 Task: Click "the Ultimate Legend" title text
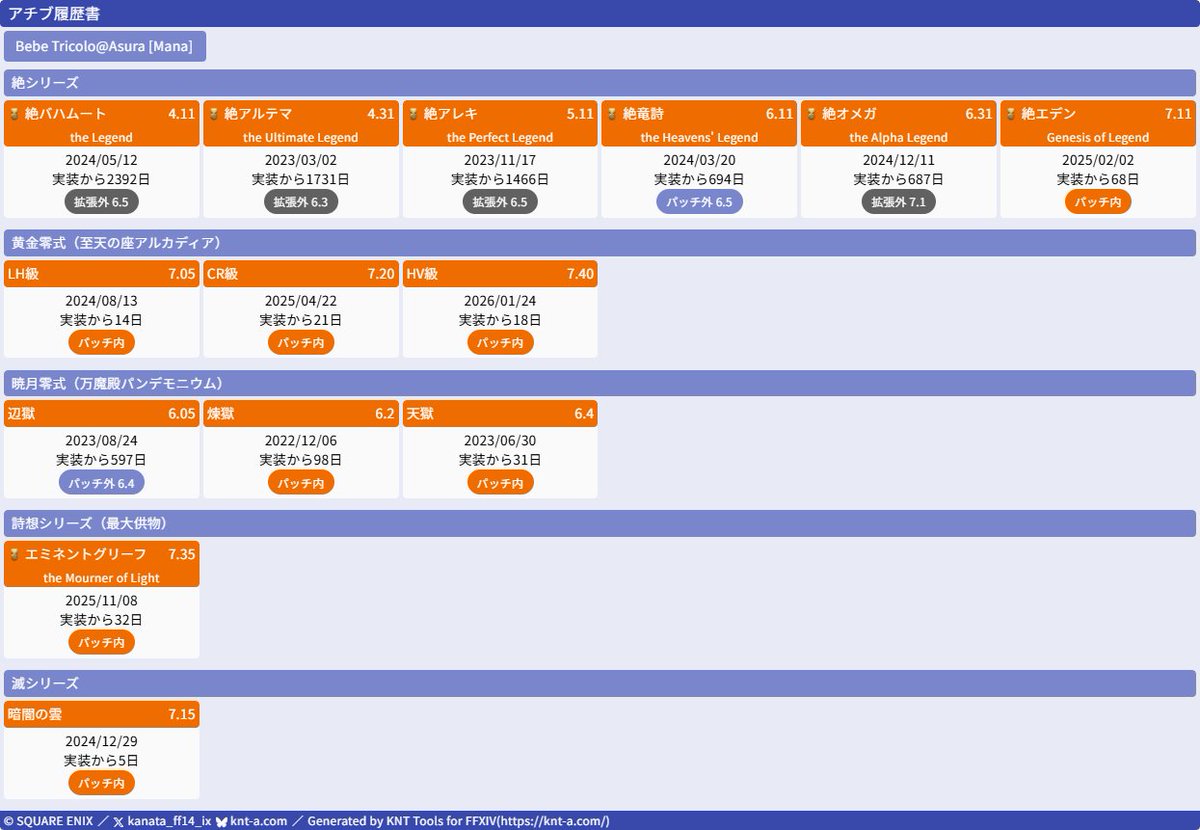[301, 138]
